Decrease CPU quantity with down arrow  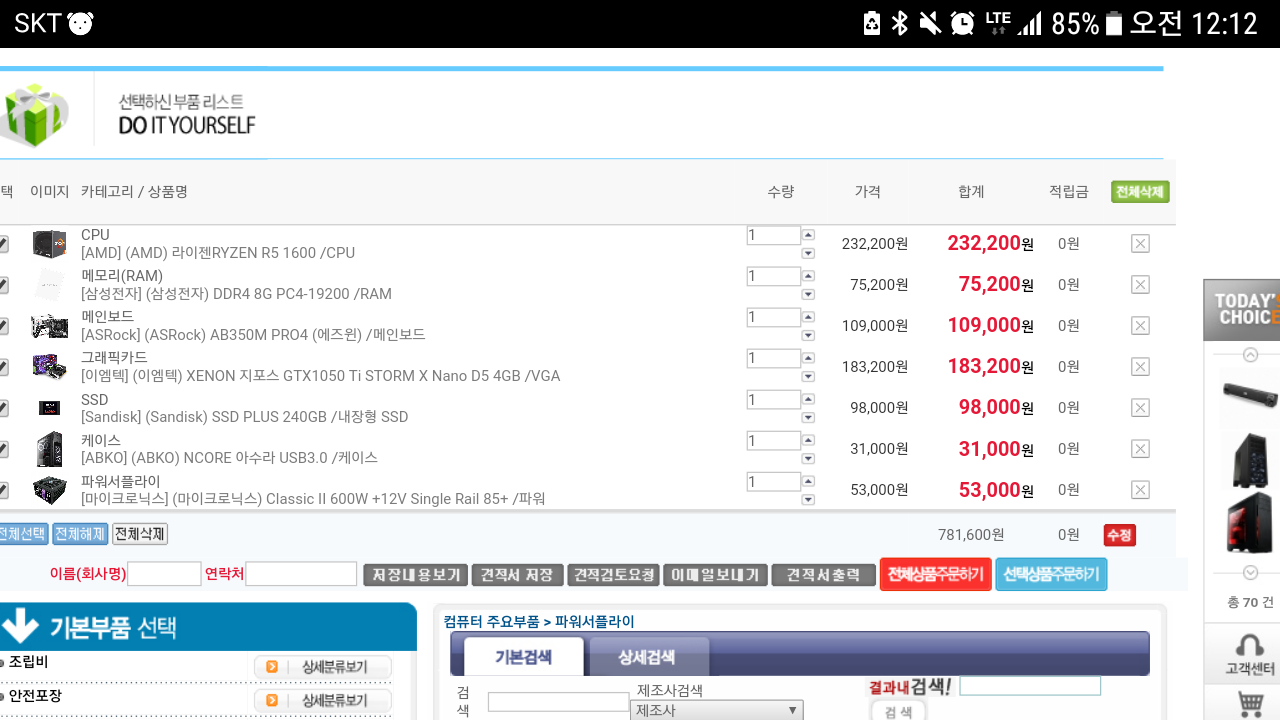808,253
